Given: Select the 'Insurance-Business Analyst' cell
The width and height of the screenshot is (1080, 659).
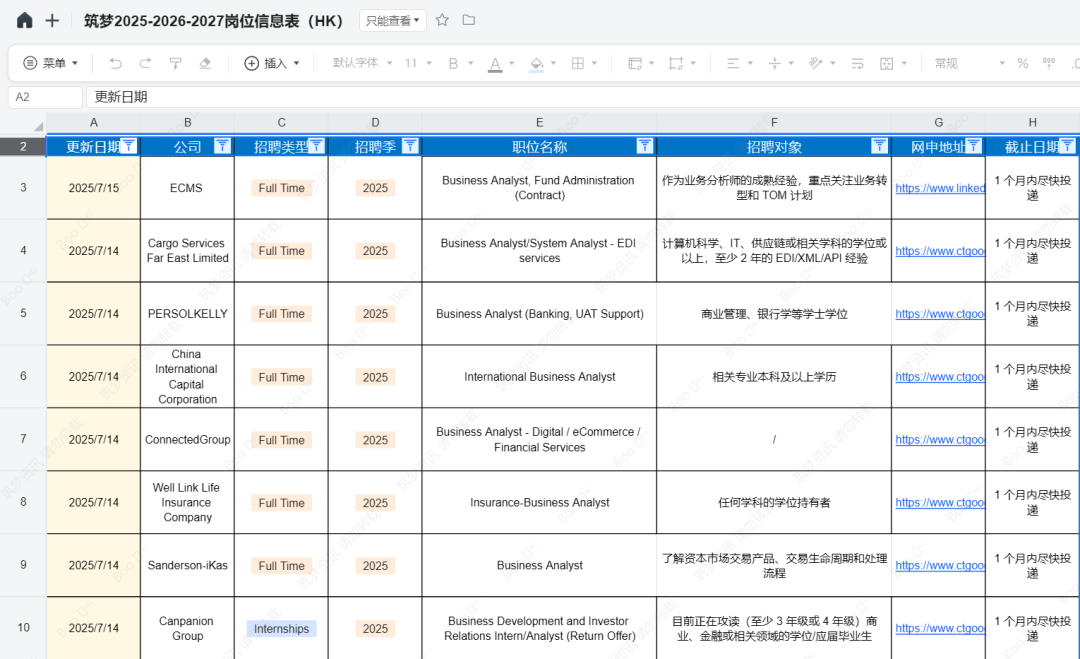Looking at the screenshot, I should (539, 503).
